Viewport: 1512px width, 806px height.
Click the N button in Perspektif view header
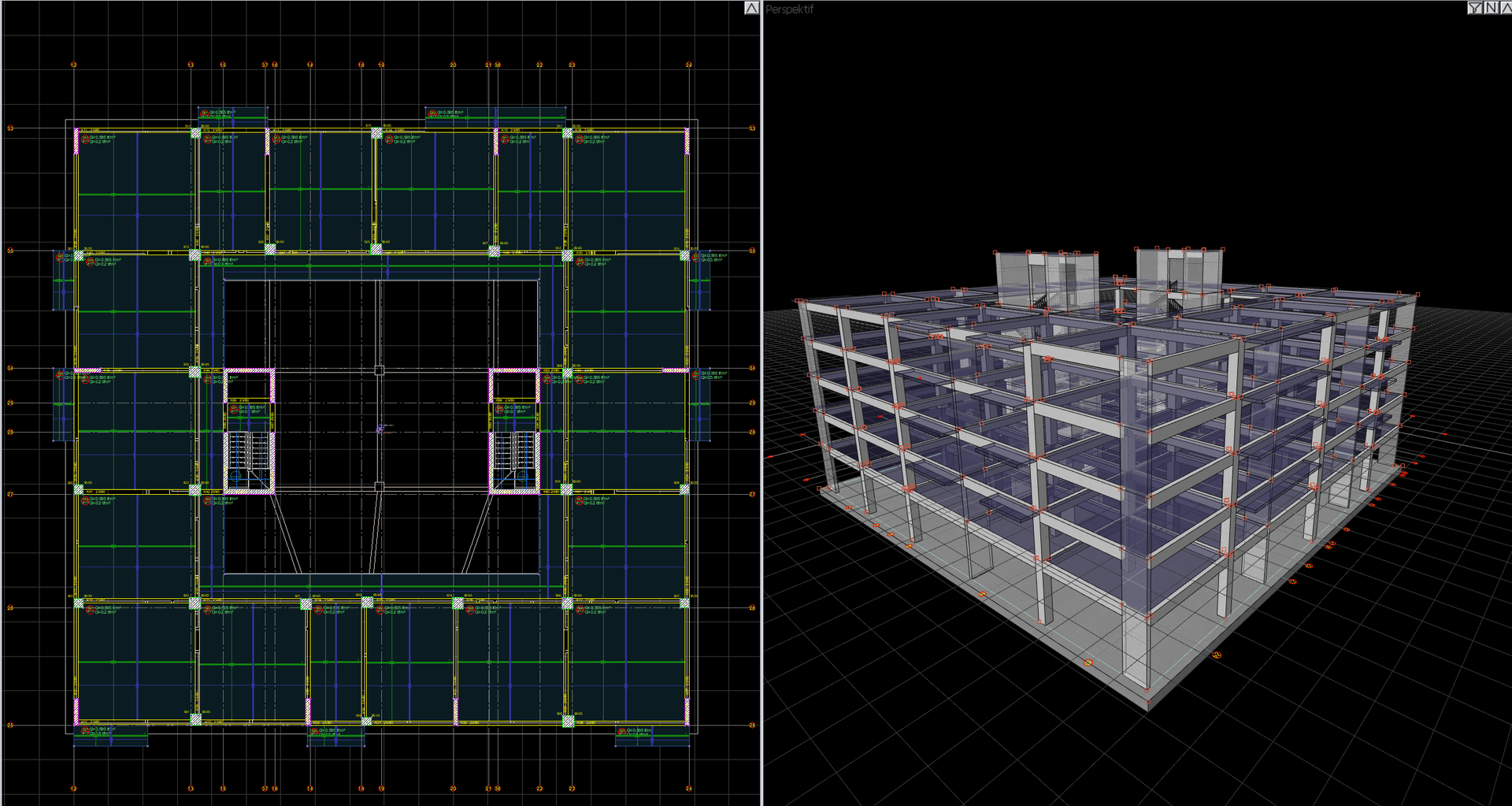click(1490, 8)
